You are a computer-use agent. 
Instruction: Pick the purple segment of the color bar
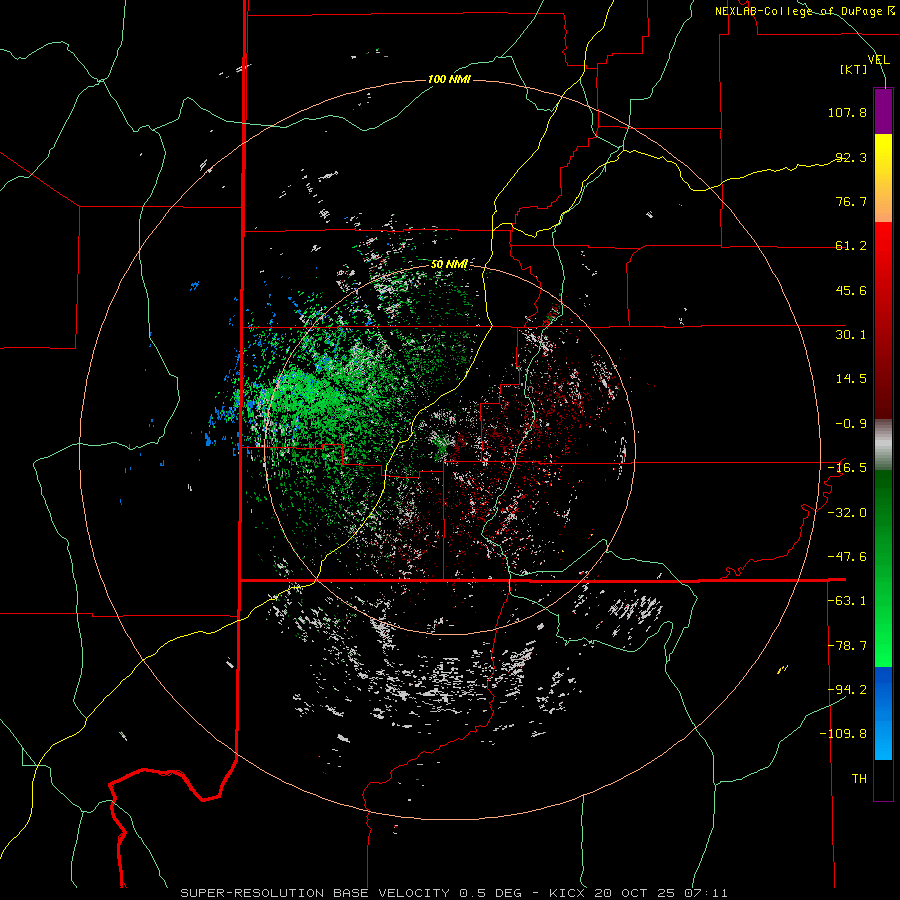(883, 111)
